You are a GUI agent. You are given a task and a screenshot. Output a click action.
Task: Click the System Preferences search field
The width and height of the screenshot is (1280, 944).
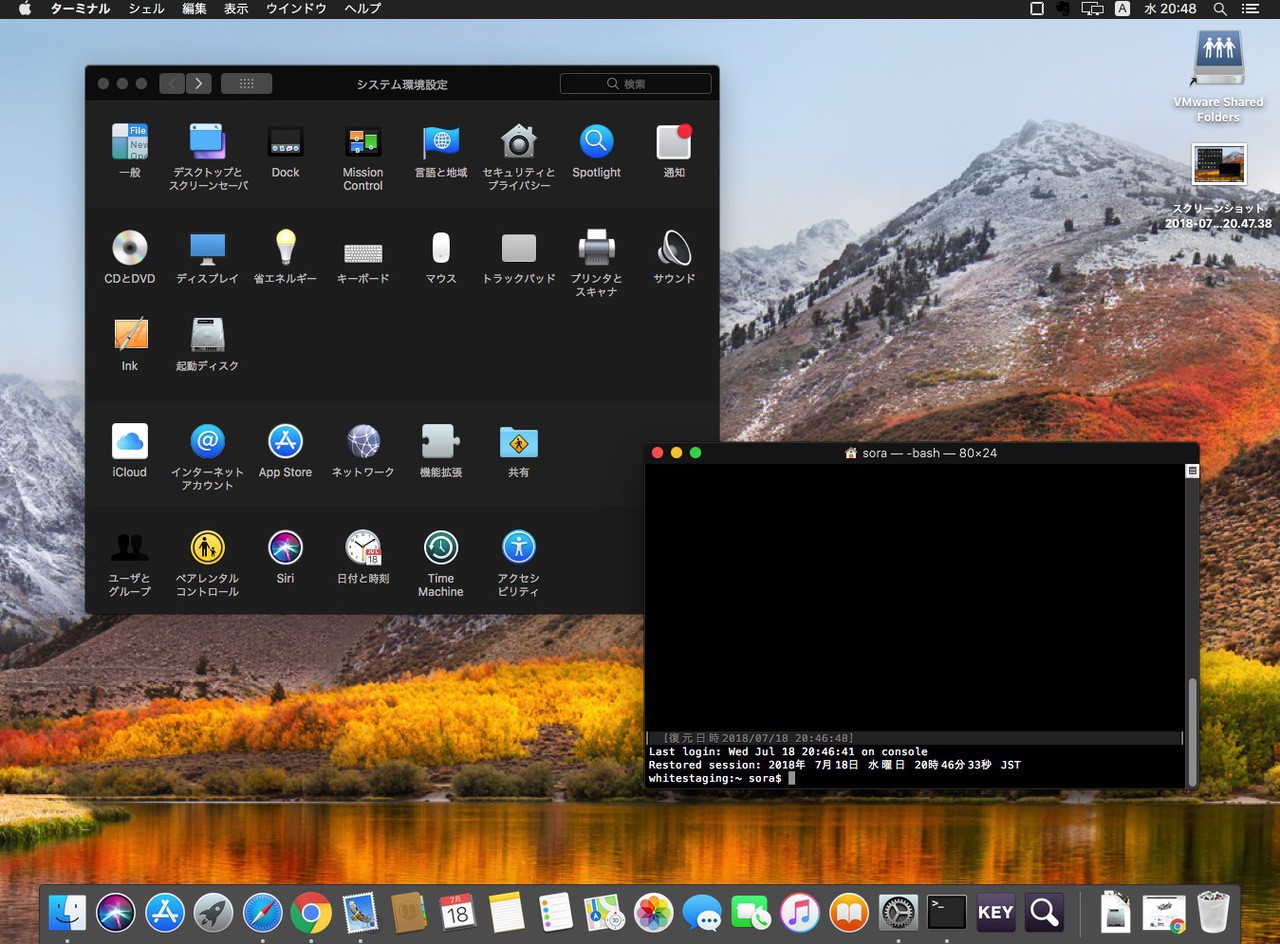tap(636, 84)
